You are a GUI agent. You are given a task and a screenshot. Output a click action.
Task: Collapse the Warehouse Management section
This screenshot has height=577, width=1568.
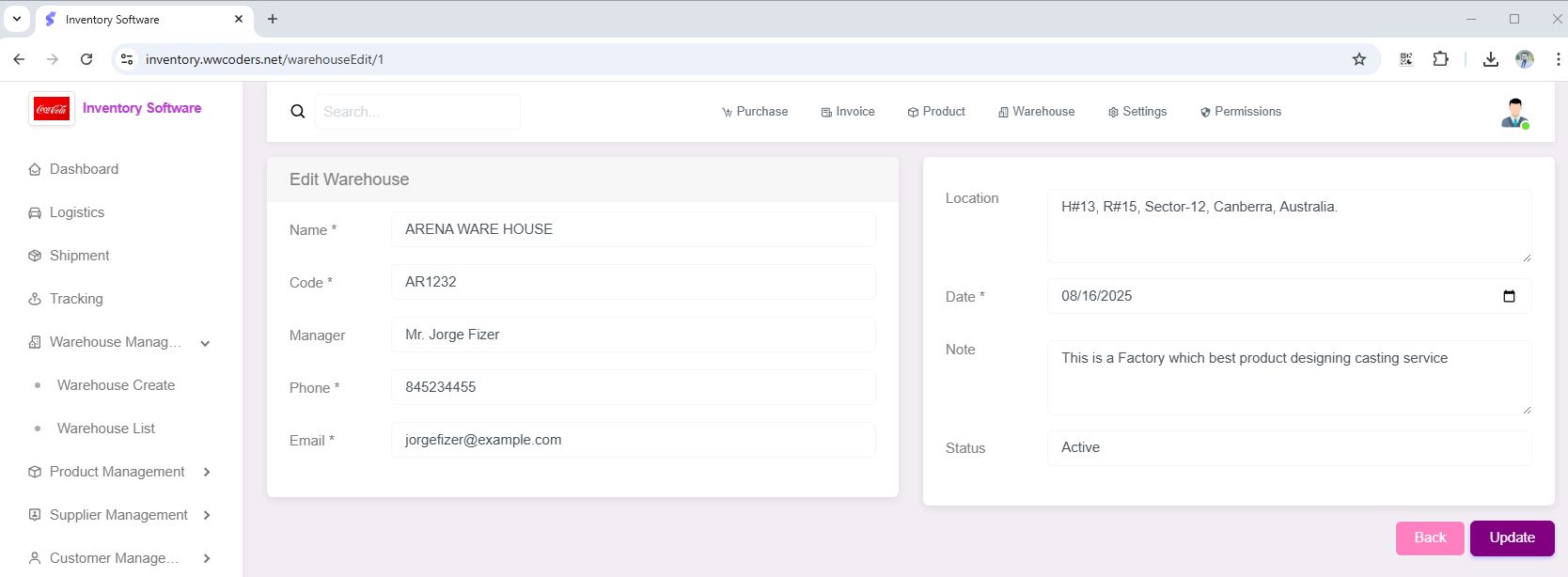coord(205,343)
